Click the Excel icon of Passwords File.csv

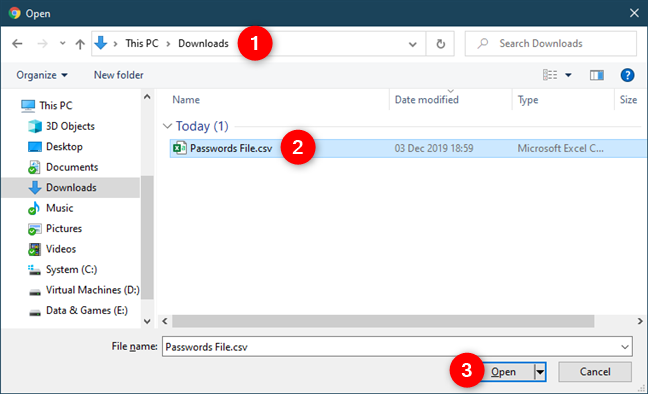(179, 148)
